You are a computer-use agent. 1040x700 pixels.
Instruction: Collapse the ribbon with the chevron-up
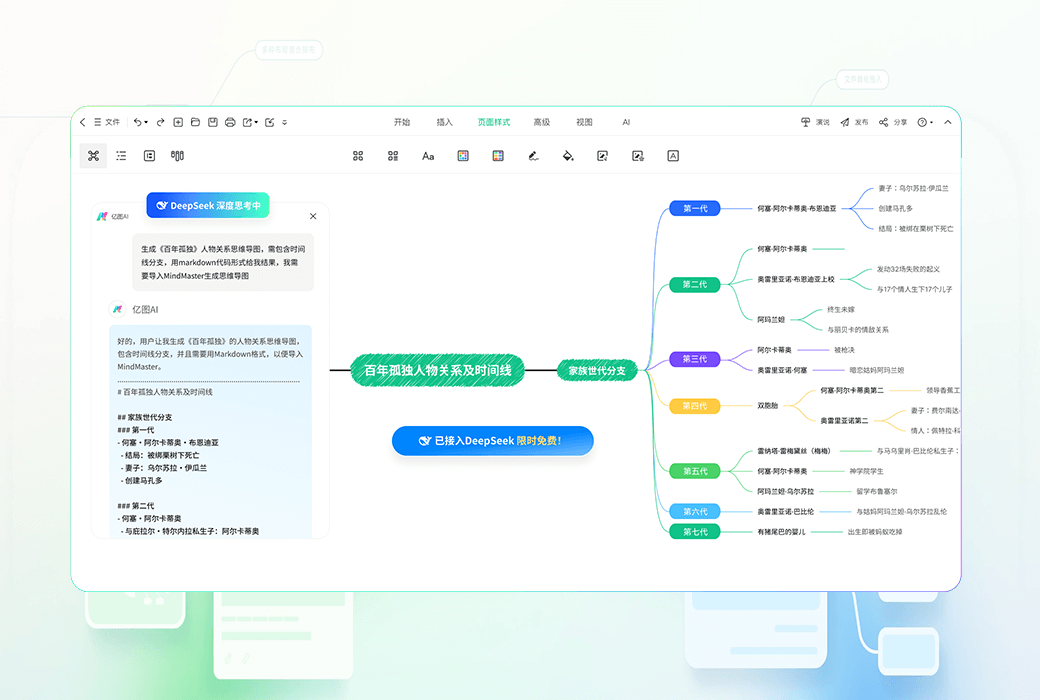[x=948, y=122]
